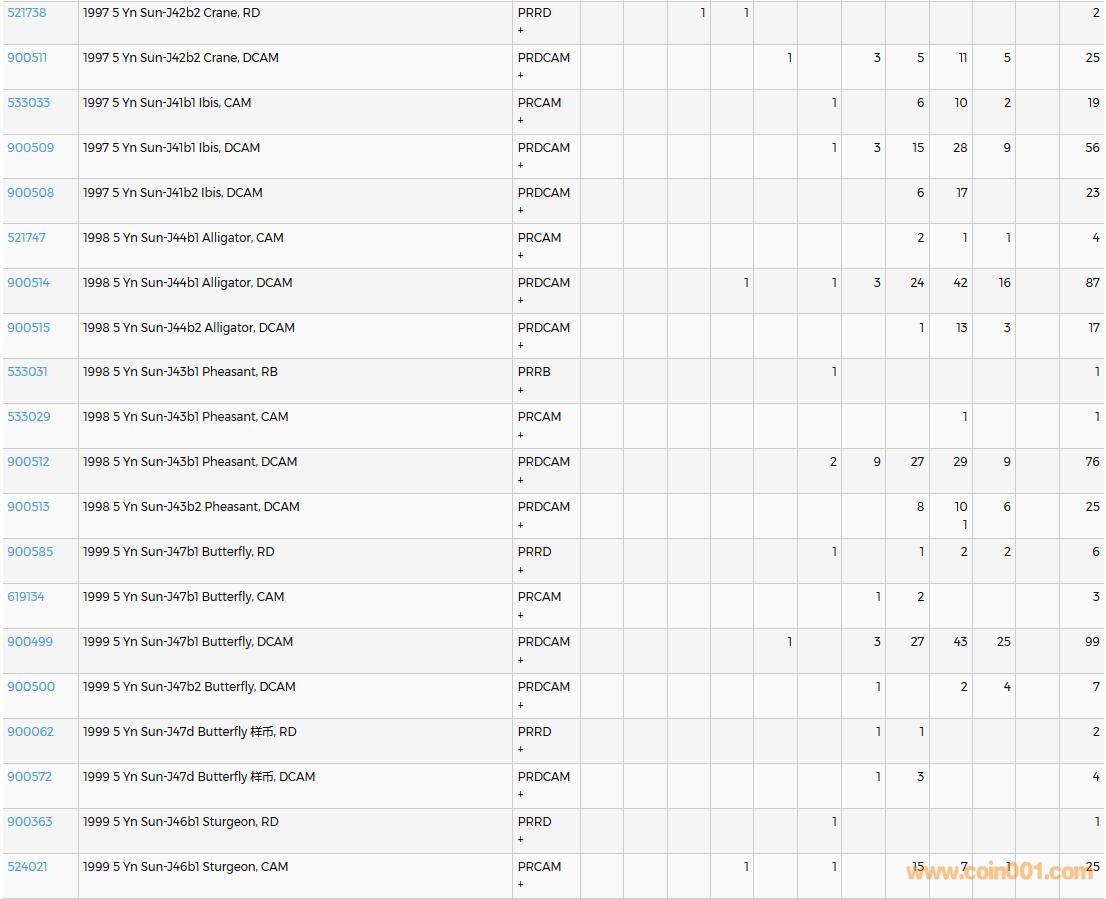Click the total 99 in Butterfly DCAM row
Screen dimensions: 1106x899
[1091, 642]
